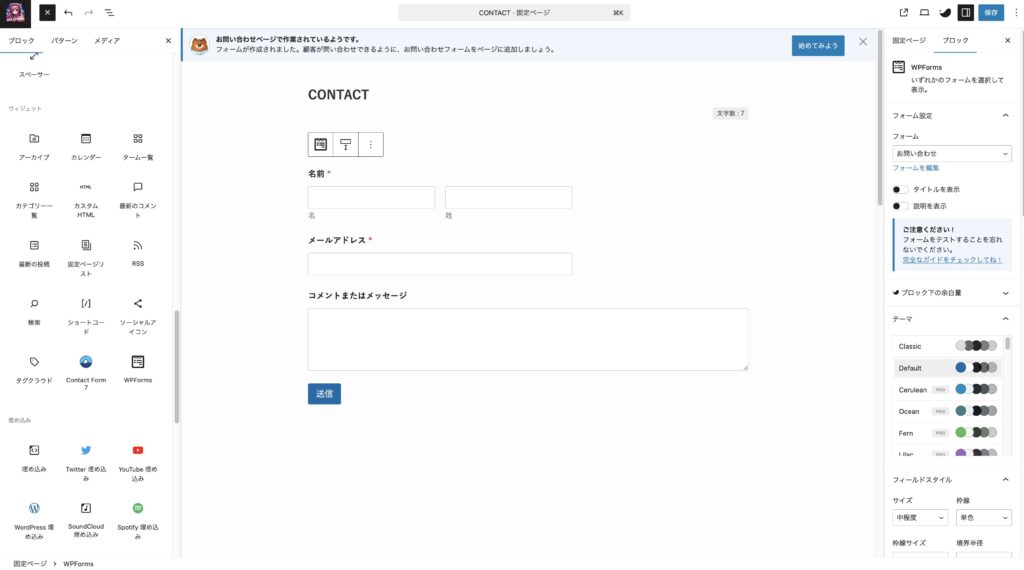Image resolution: width=1024 pixels, height=570 pixels.
Task: Add the Contact Form 7 block
Action: [x=86, y=367]
